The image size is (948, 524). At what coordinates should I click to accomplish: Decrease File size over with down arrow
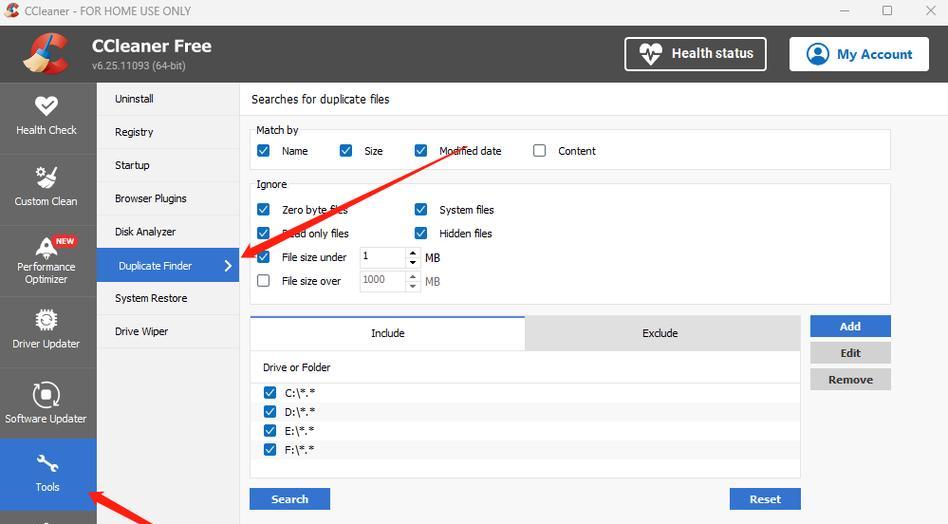coord(413,286)
